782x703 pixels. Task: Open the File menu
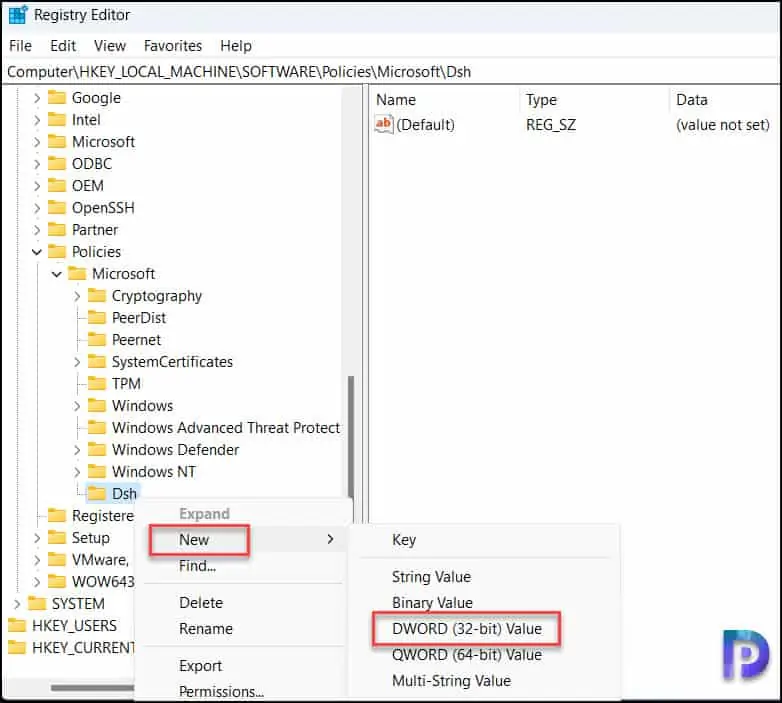pyautogui.click(x=20, y=46)
